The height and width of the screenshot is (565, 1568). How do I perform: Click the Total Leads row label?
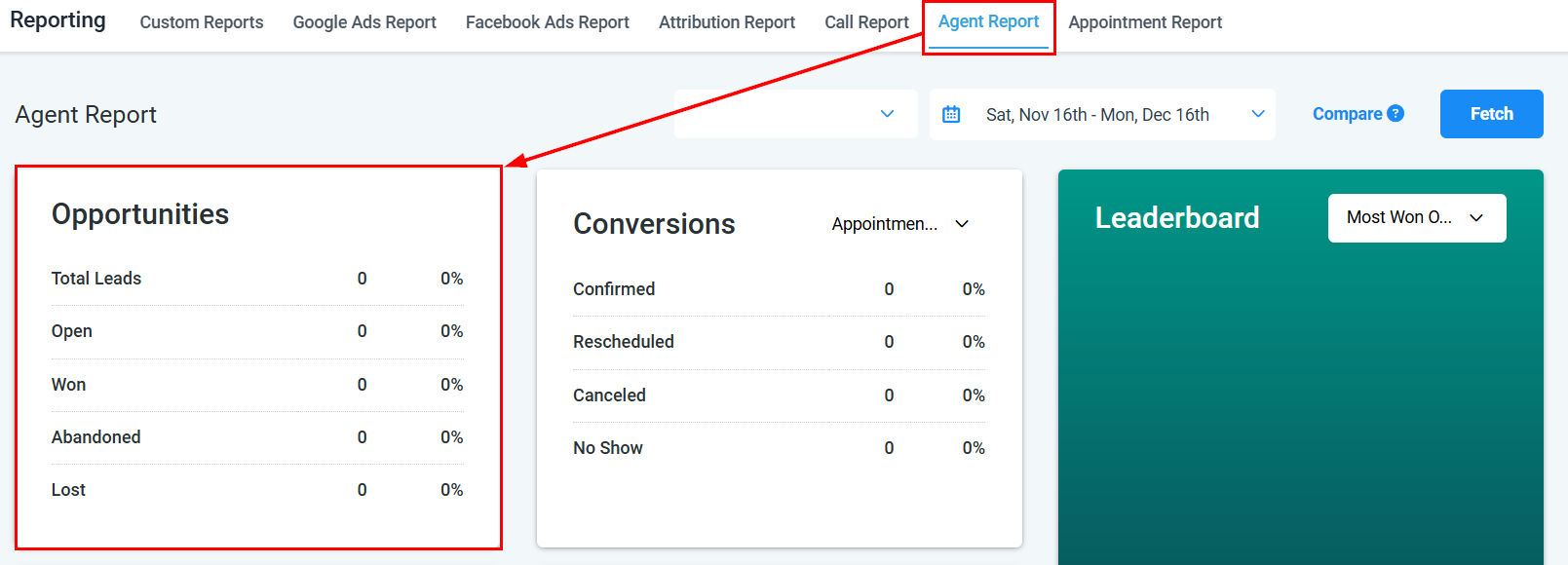(96, 279)
